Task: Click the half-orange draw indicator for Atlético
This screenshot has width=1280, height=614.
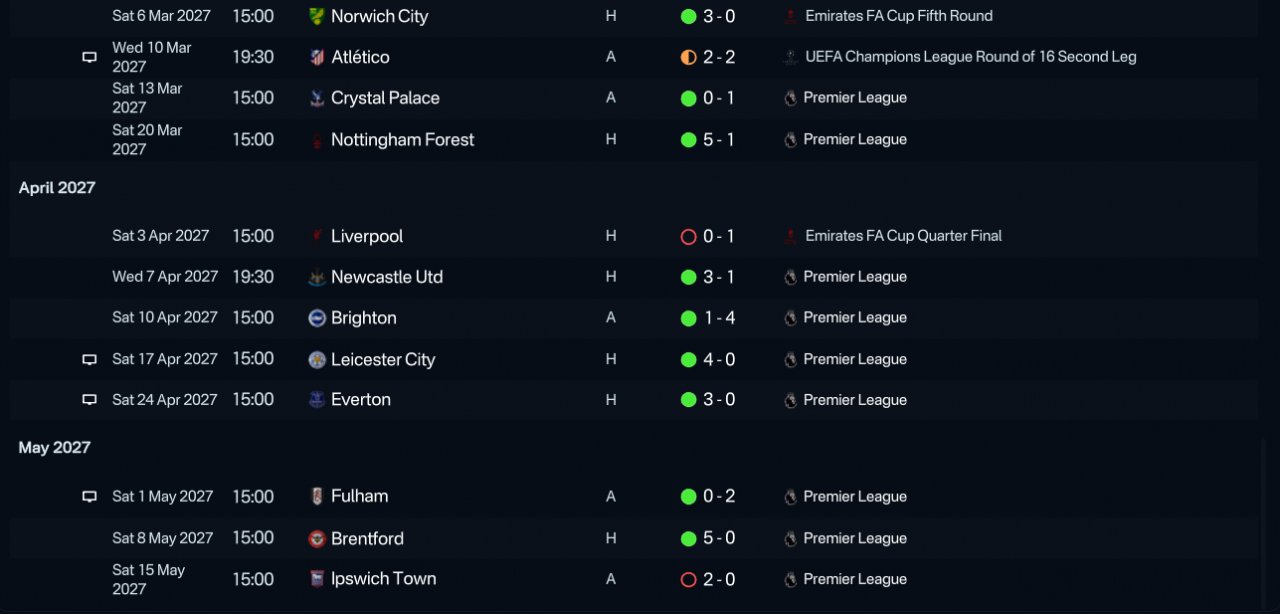Action: [688, 57]
